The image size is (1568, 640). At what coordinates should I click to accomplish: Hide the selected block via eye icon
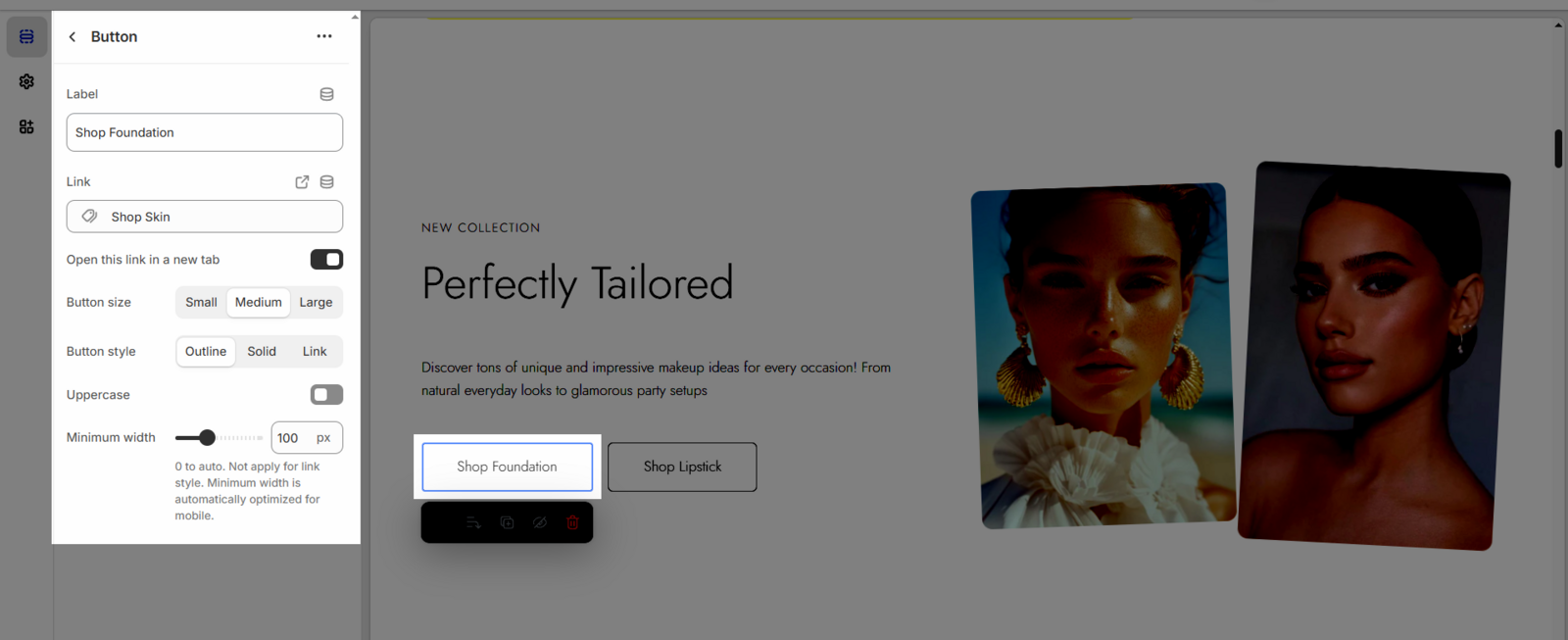[x=540, y=522]
